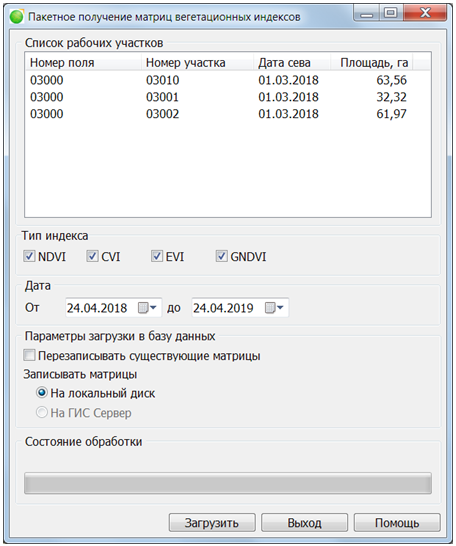Click the 'Выход' button

click(x=305, y=523)
